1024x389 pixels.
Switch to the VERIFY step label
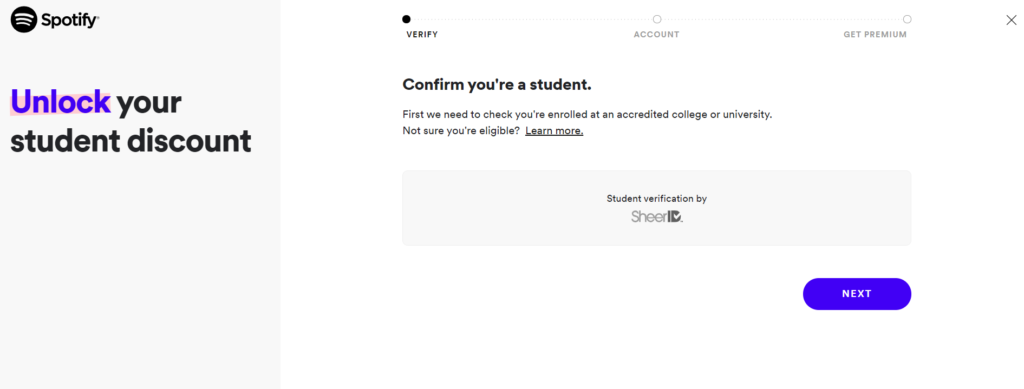(x=422, y=35)
